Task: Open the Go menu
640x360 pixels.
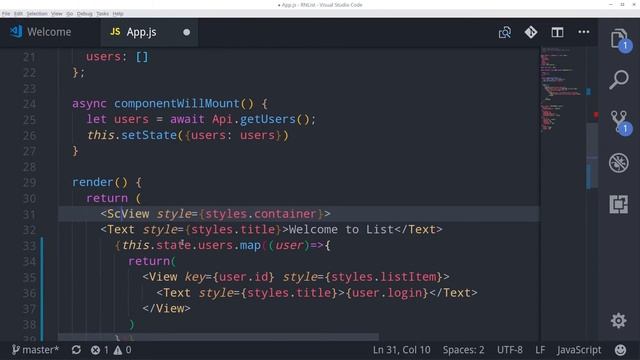Action: click(69, 13)
